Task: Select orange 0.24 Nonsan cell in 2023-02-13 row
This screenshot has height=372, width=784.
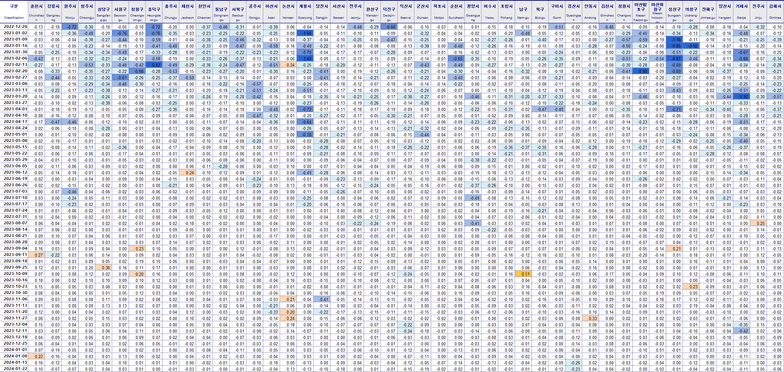Action: coord(288,65)
